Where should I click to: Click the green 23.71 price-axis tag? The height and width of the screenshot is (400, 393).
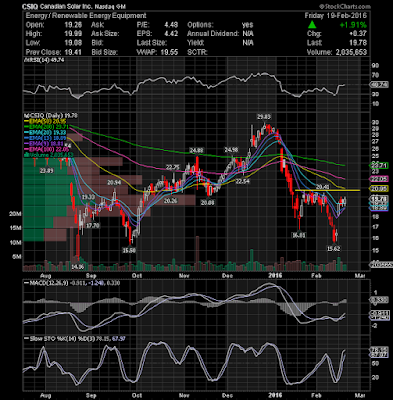380,165
